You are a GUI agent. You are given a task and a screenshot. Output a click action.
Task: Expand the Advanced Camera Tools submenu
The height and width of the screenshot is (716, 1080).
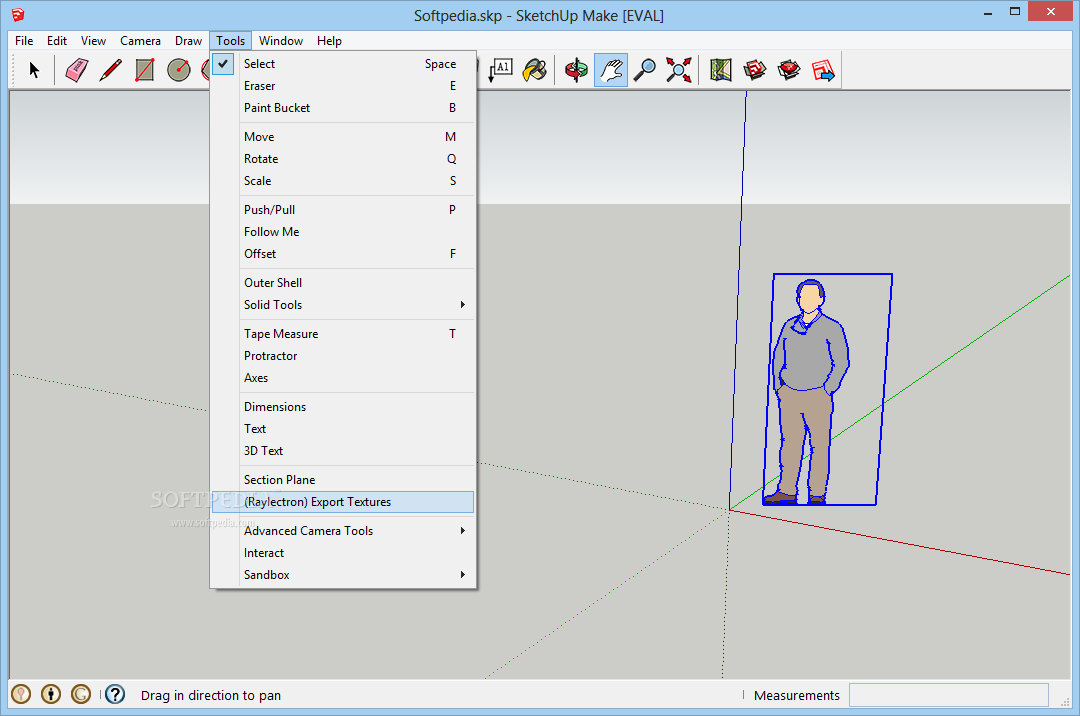[x=343, y=531]
